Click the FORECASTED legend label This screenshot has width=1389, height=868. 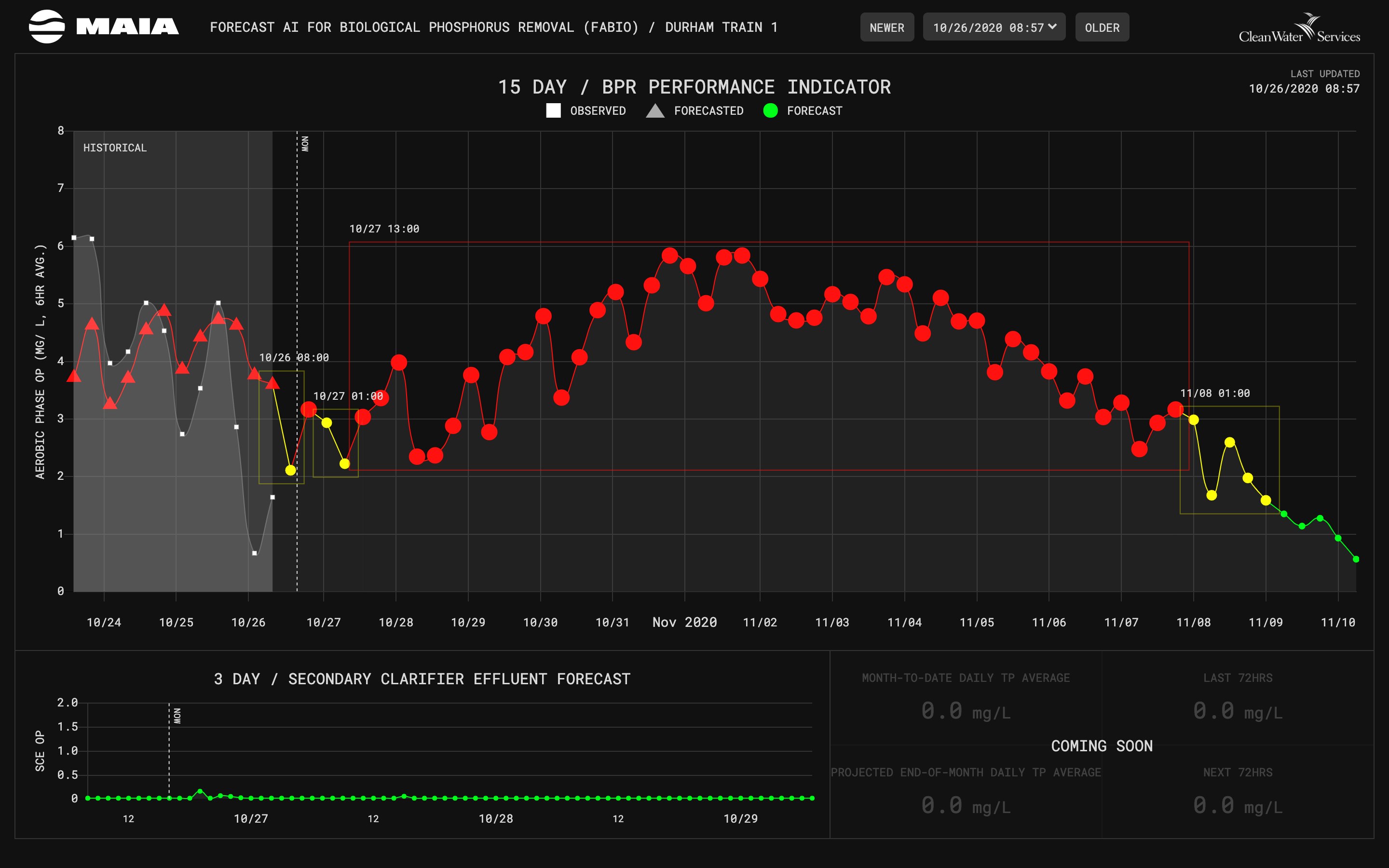(708, 111)
